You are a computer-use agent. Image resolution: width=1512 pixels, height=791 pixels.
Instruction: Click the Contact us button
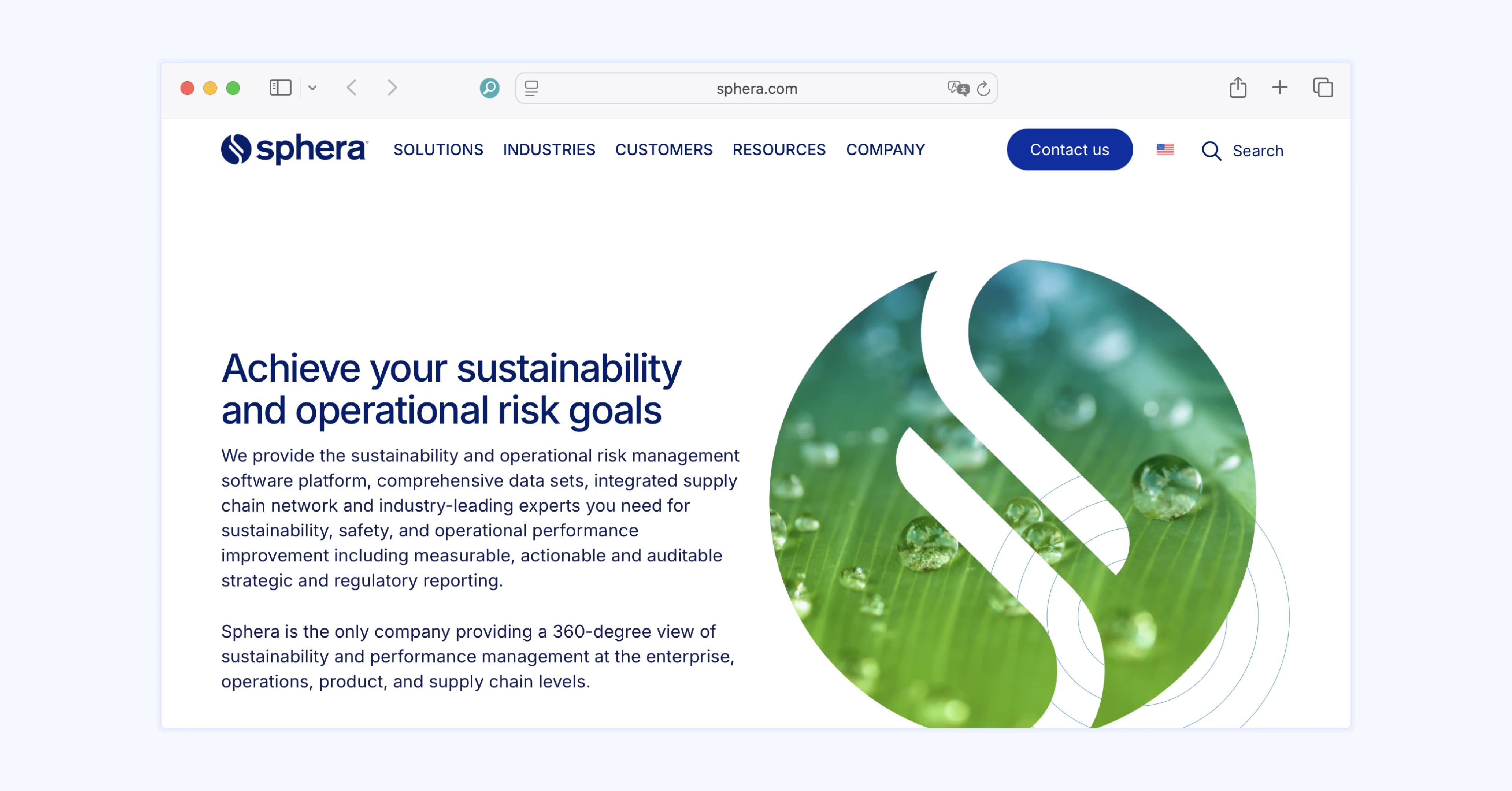(x=1070, y=150)
